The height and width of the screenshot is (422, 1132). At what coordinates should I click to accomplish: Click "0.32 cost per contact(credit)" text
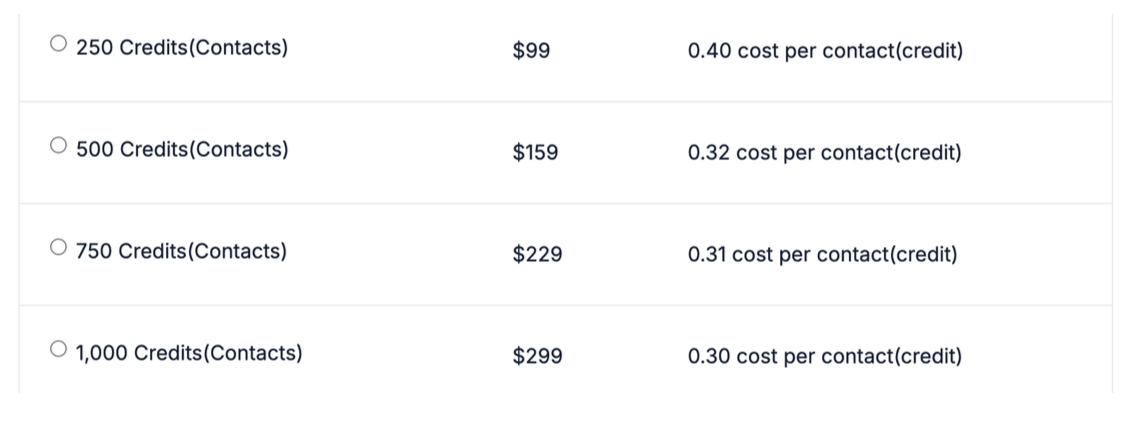(x=825, y=154)
